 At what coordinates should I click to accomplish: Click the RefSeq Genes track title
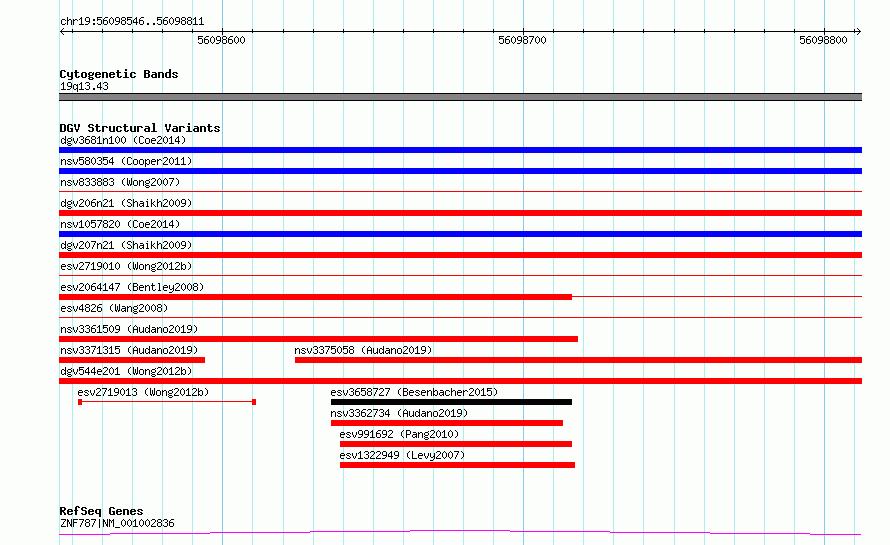pos(101,511)
